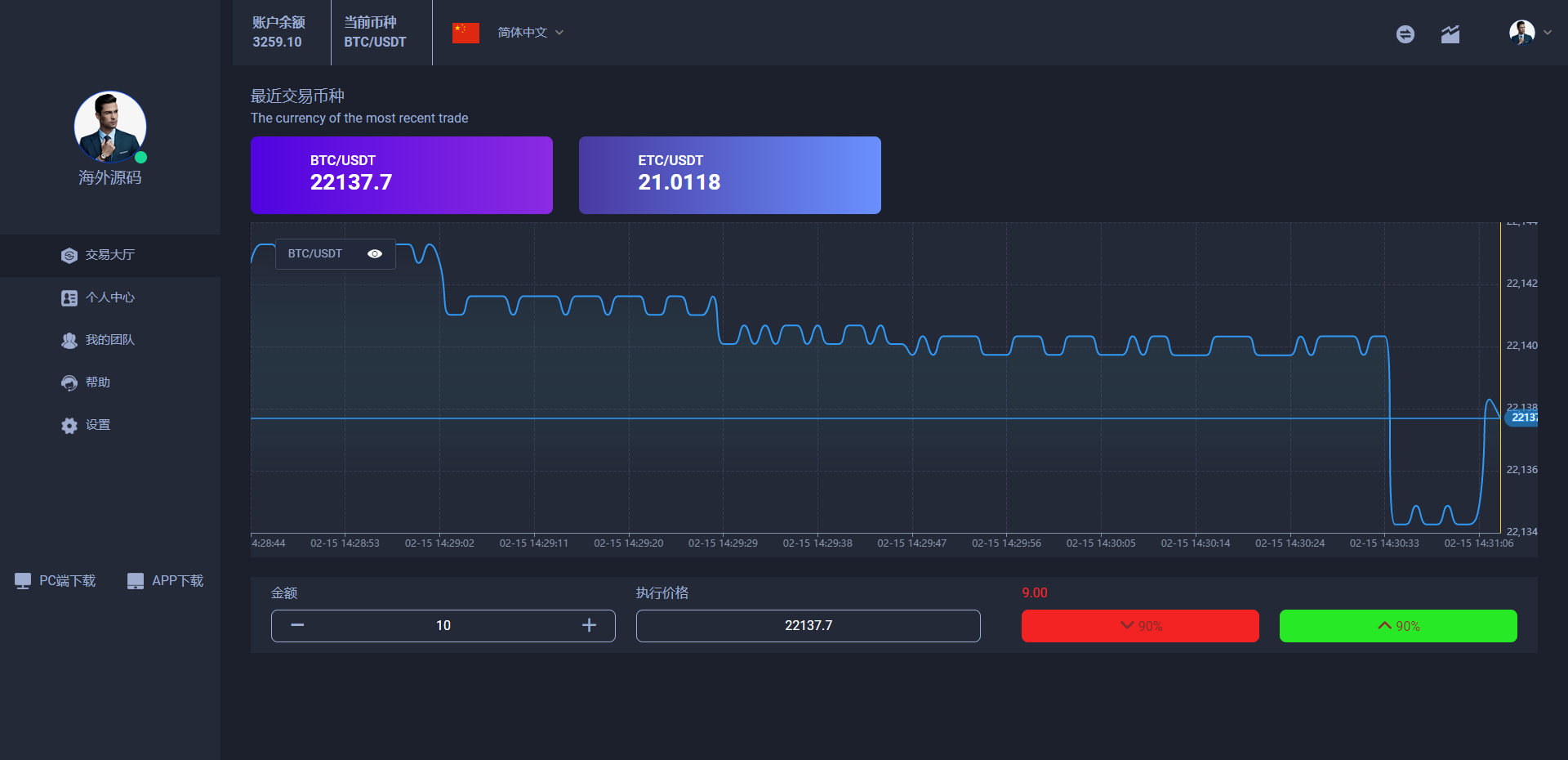1568x760 pixels.
Task: Click the user avatar in top right
Action: click(x=1521, y=33)
